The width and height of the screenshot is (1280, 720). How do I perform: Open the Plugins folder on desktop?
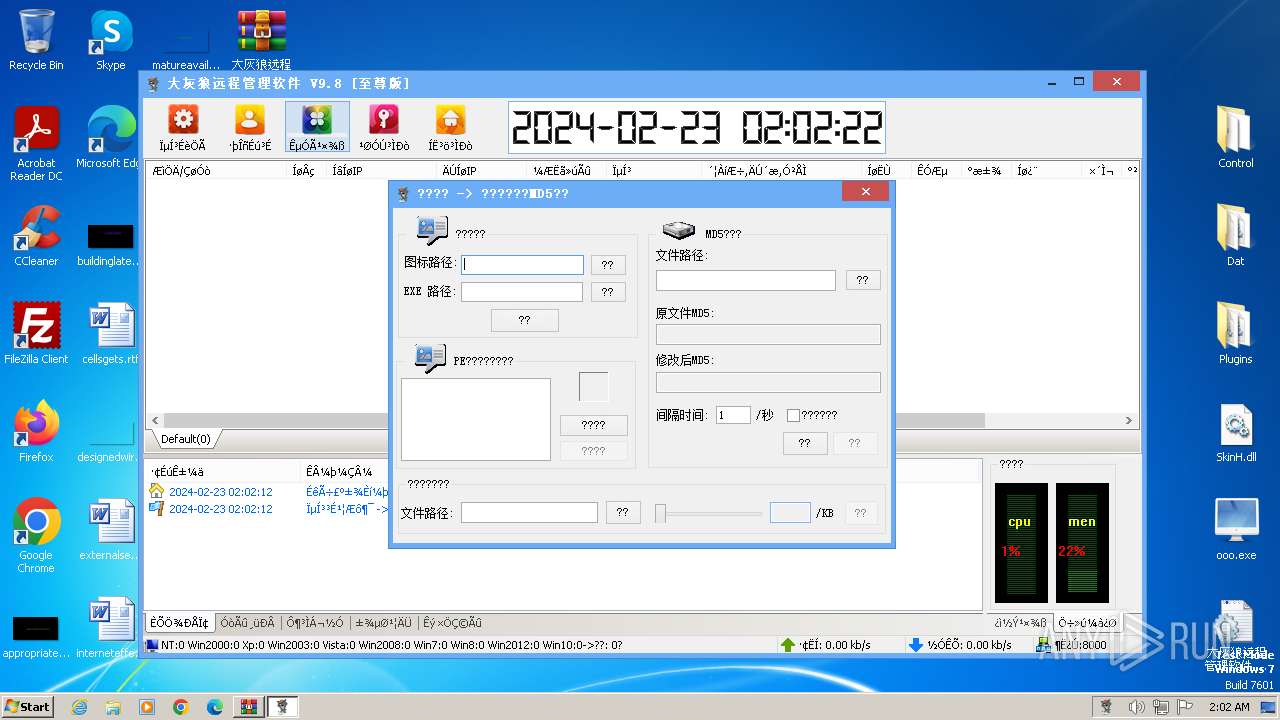tap(1236, 334)
